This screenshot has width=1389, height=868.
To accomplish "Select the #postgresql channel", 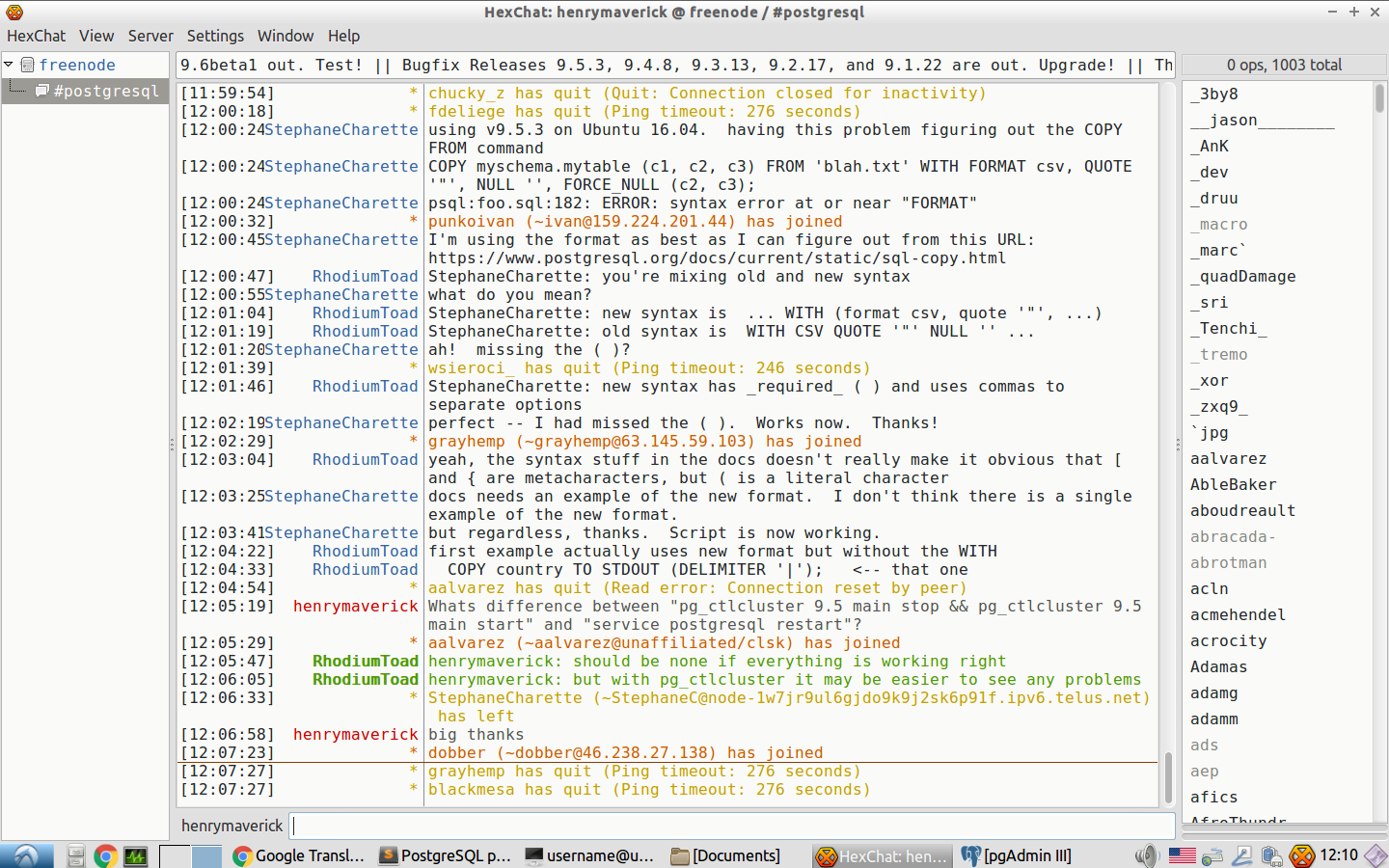I will pos(106,91).
